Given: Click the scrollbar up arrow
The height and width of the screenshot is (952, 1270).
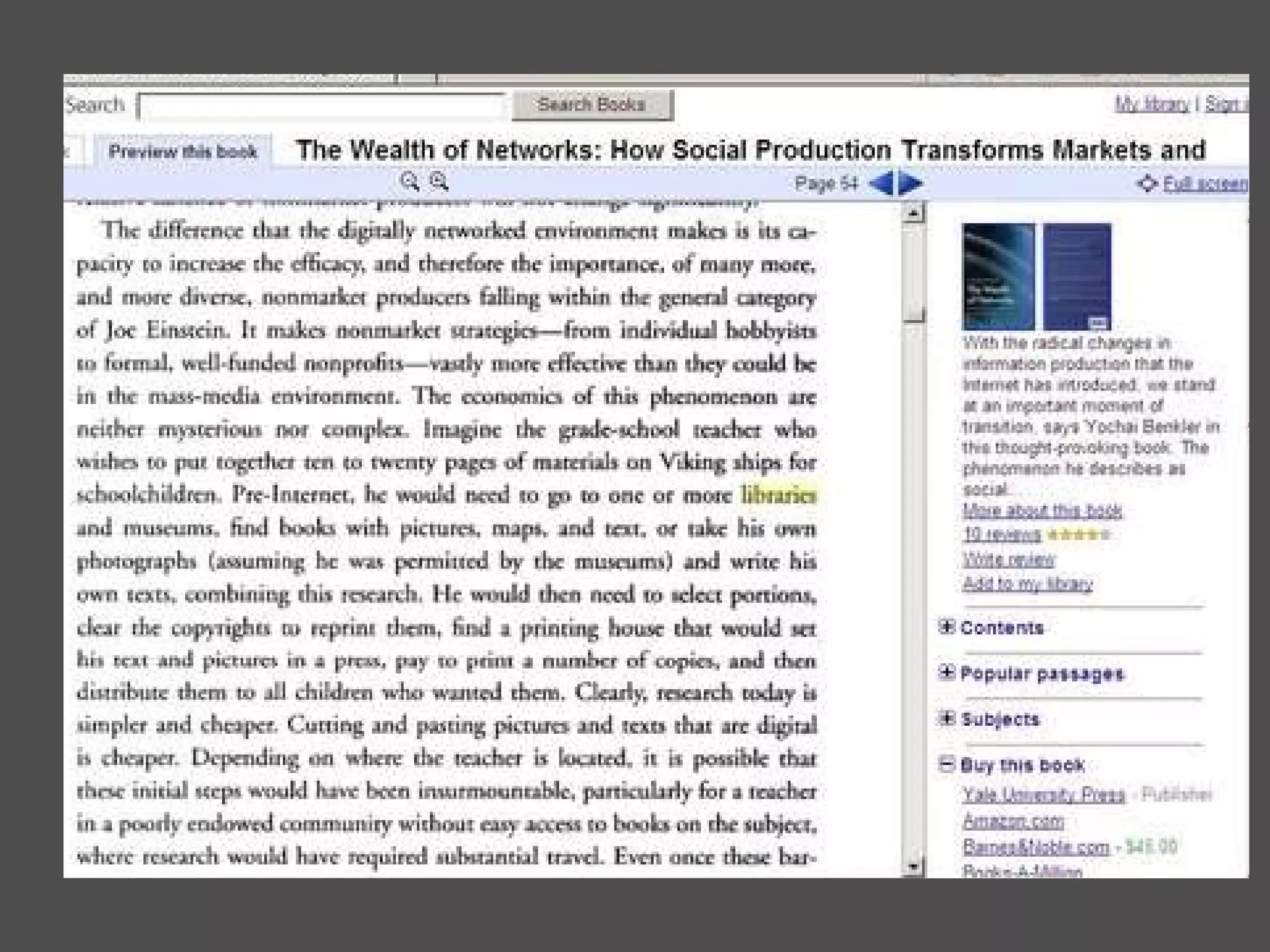Looking at the screenshot, I should 913,214.
